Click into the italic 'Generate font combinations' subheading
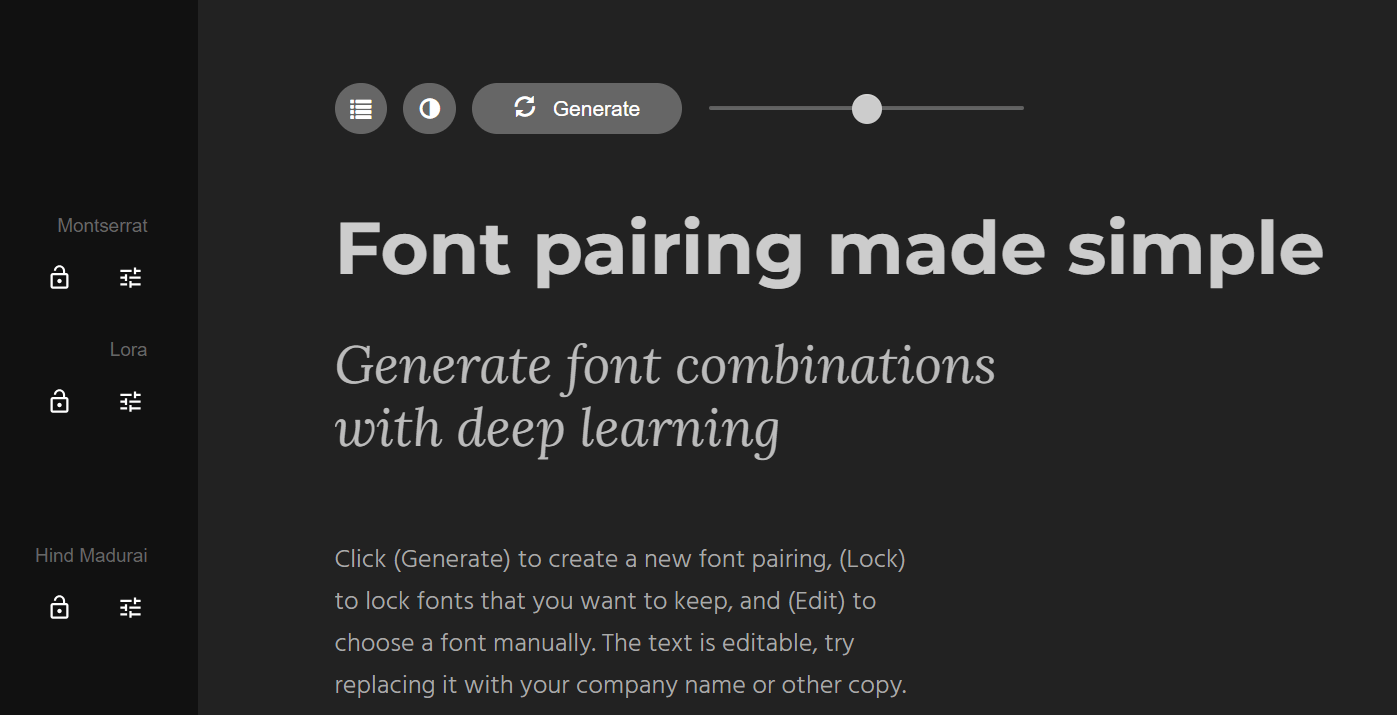This screenshot has width=1397, height=715. pos(664,365)
